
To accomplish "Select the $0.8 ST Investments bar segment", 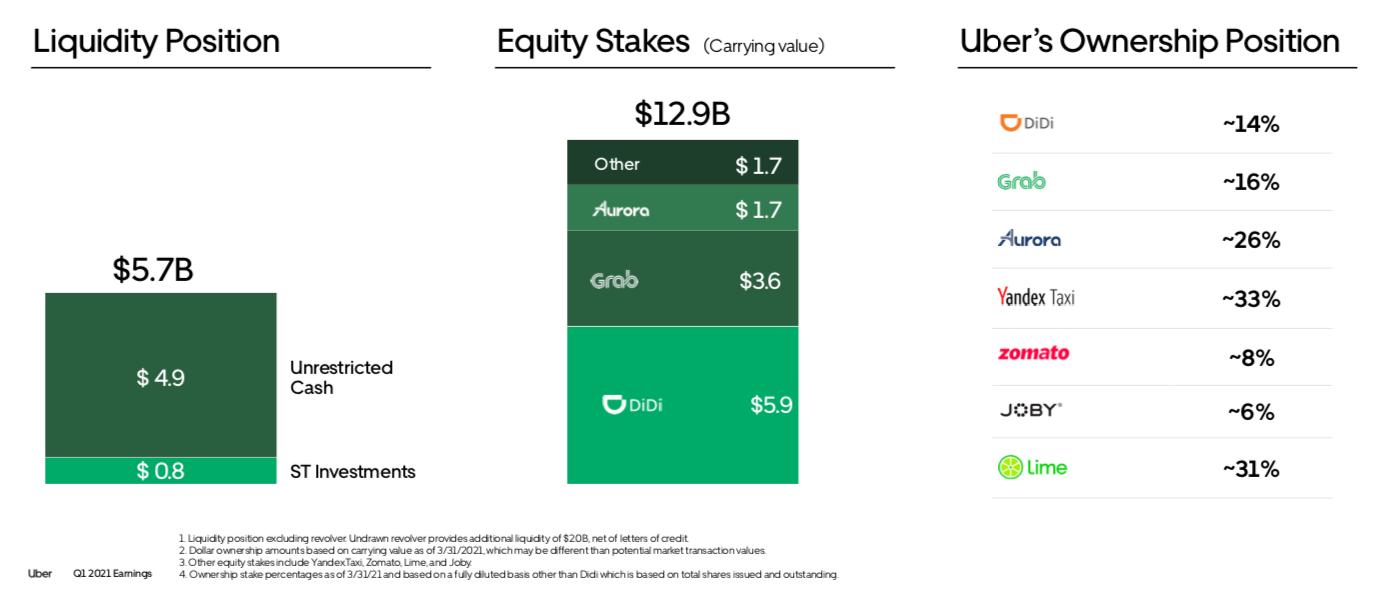I will point(160,471).
